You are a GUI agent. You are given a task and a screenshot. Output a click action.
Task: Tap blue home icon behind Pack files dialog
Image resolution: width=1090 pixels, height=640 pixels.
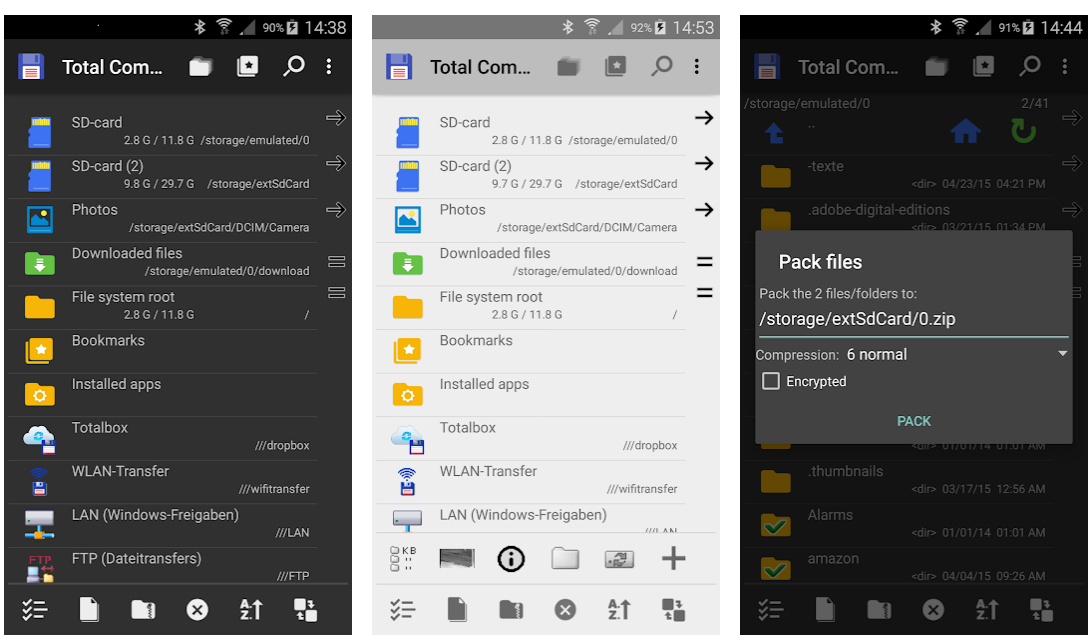pos(965,130)
